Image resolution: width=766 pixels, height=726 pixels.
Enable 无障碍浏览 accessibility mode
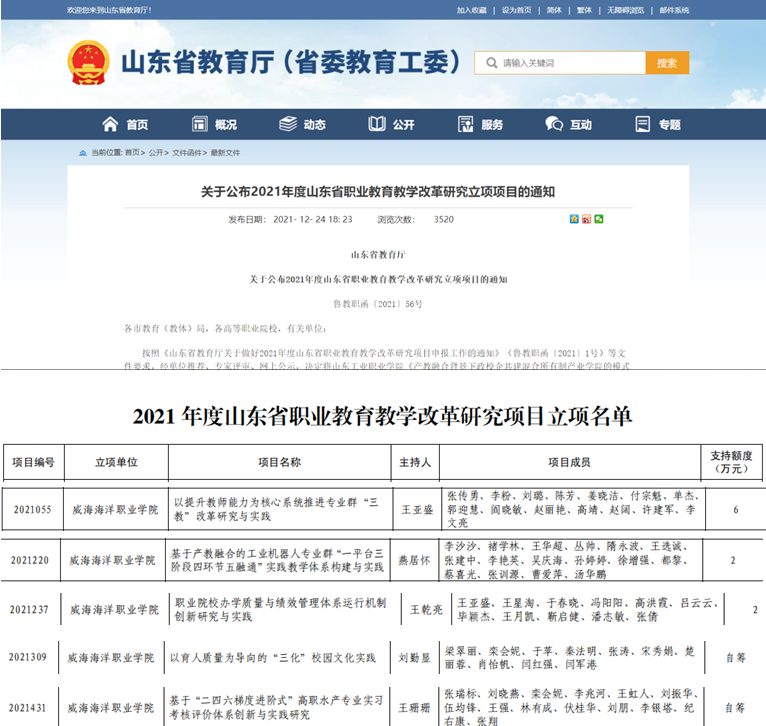click(x=626, y=10)
